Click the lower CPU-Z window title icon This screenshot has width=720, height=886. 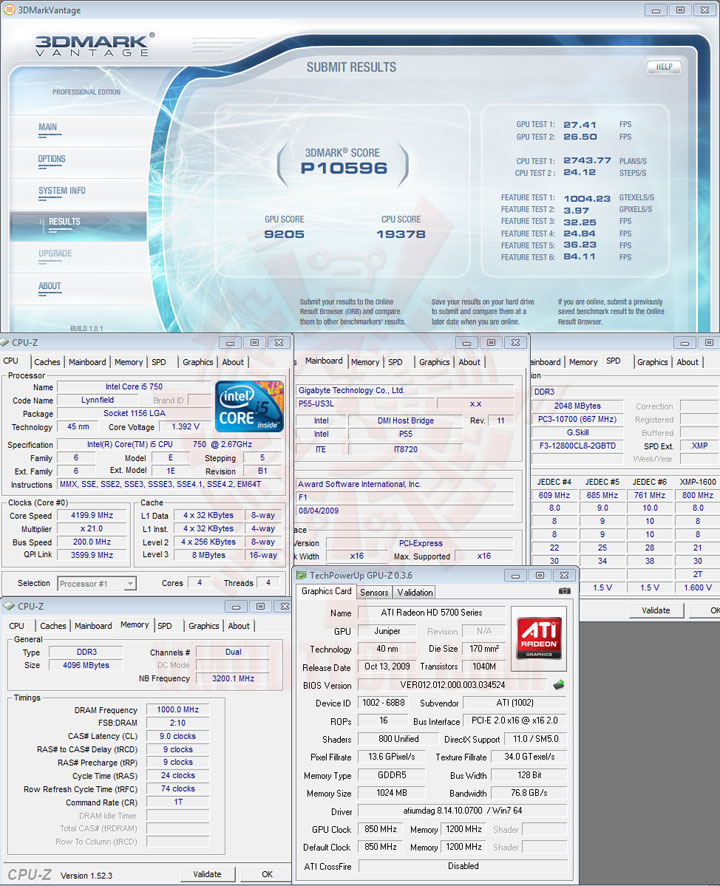point(8,606)
